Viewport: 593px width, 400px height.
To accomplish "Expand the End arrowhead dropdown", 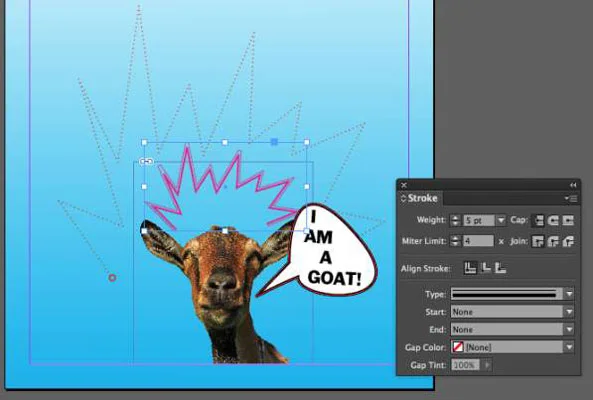I will tap(569, 329).
